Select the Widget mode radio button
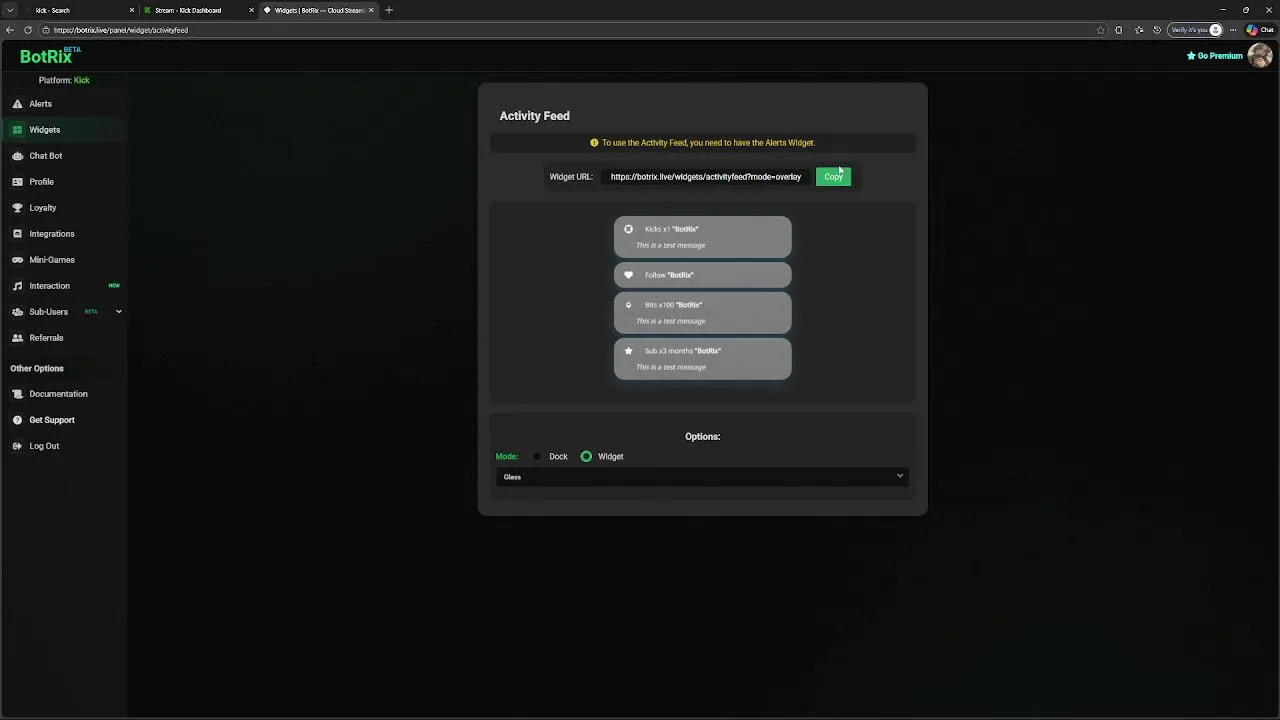Image resolution: width=1280 pixels, height=720 pixels. pyautogui.click(x=586, y=457)
